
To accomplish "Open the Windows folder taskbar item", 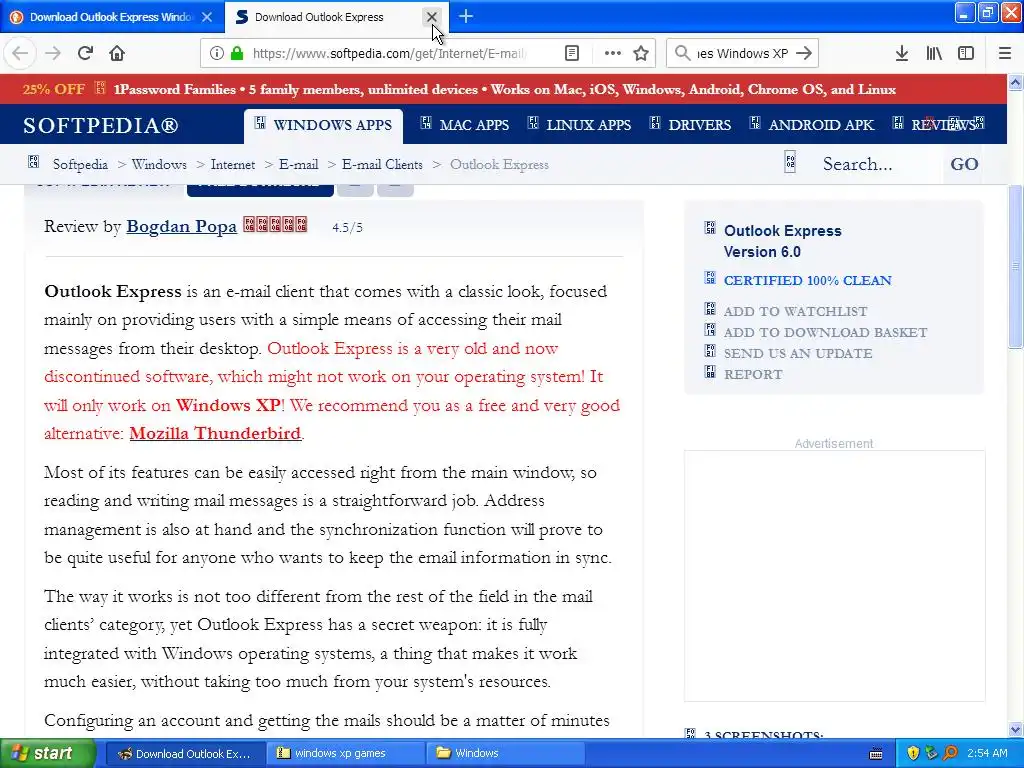I will point(505,754).
